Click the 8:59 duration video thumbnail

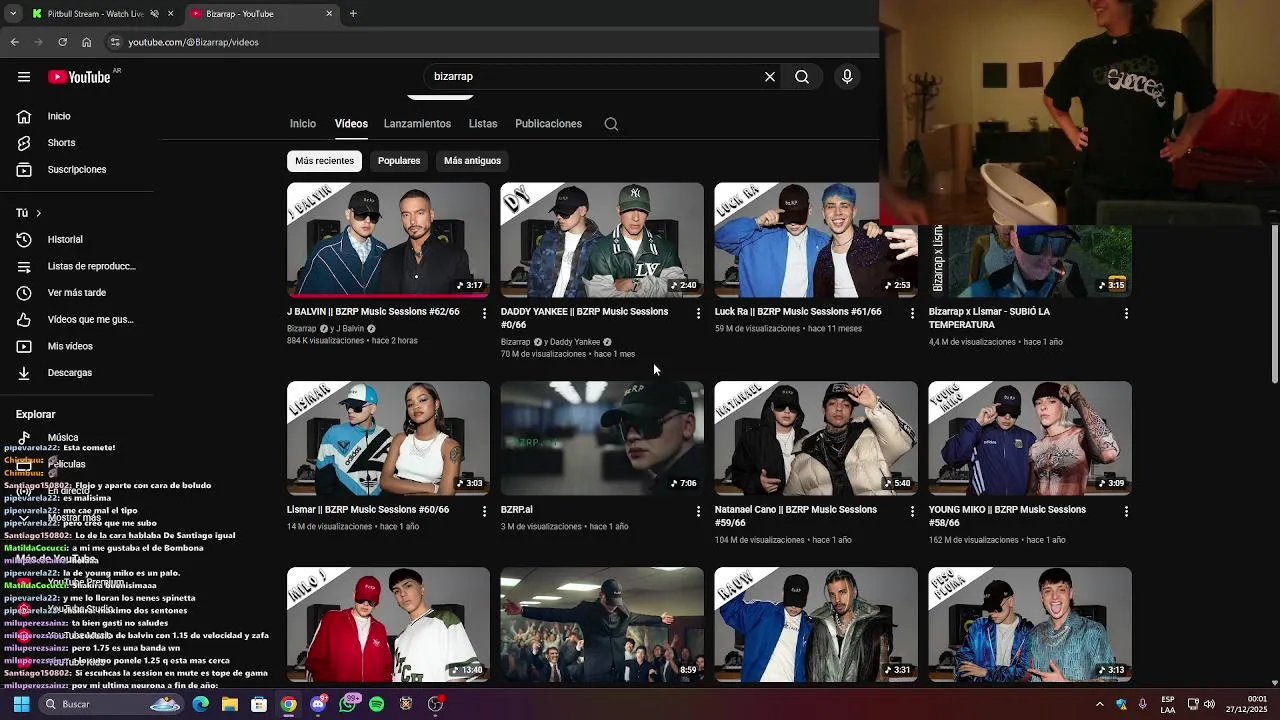pyautogui.click(x=602, y=624)
